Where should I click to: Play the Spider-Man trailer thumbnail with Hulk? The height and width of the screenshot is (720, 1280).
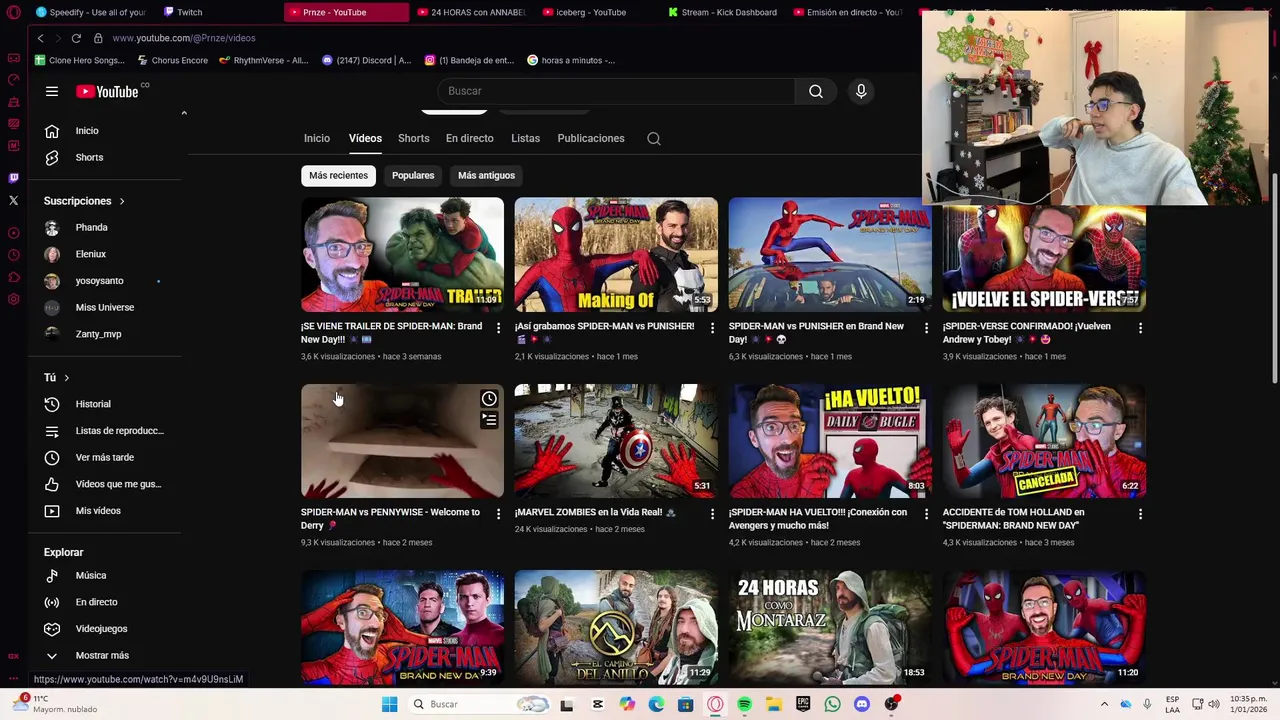pos(402,255)
